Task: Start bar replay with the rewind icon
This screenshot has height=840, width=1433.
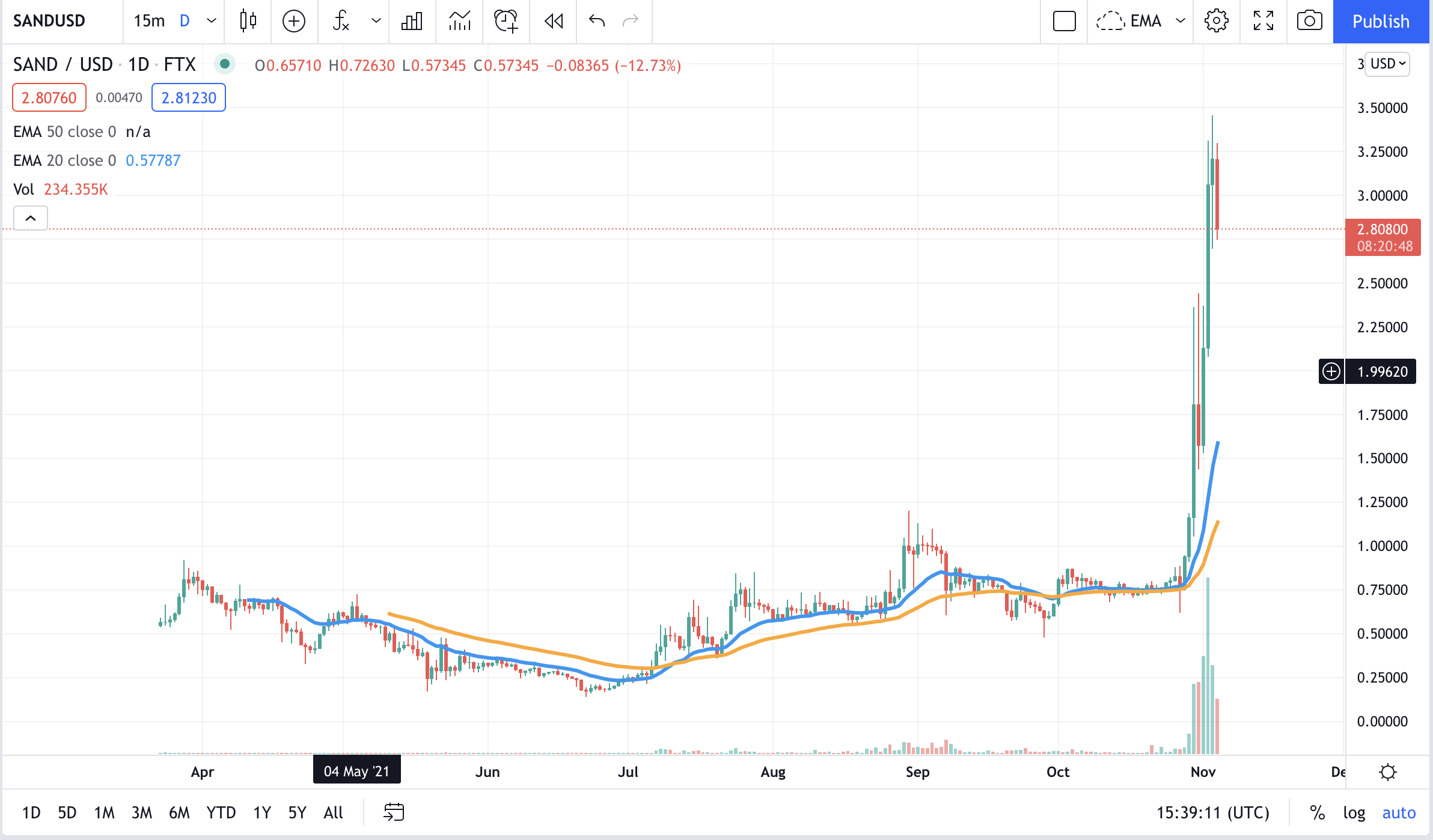Action: pos(553,21)
